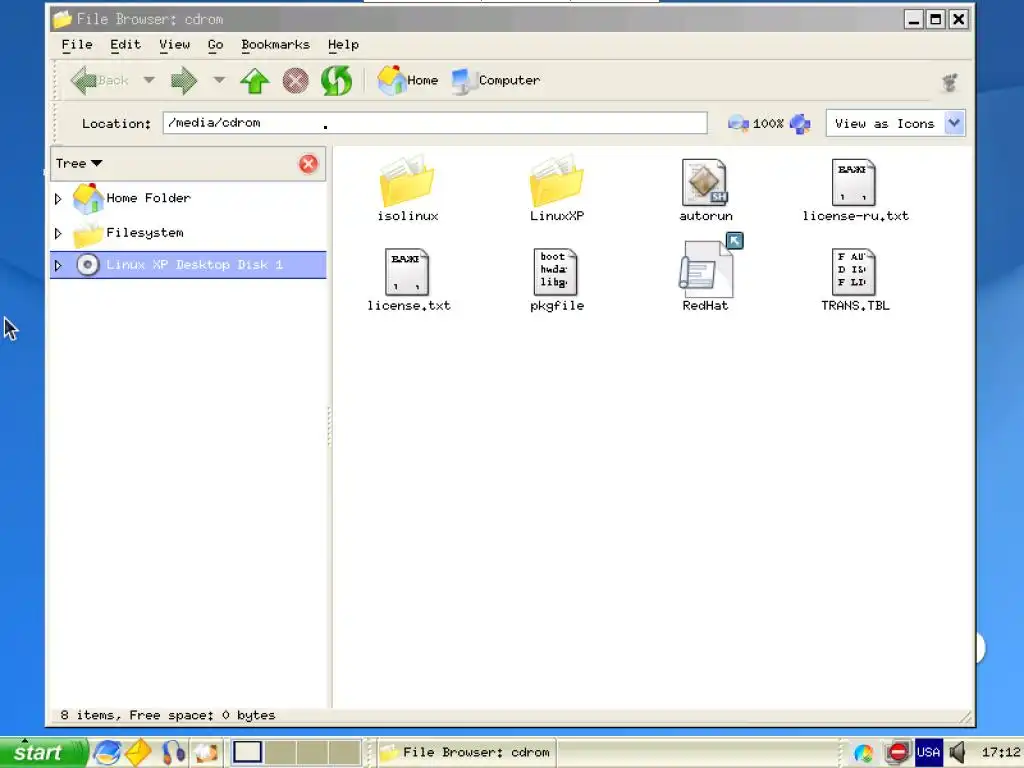Click the folder icon in title bar
The image size is (1024, 768).
tap(63, 19)
